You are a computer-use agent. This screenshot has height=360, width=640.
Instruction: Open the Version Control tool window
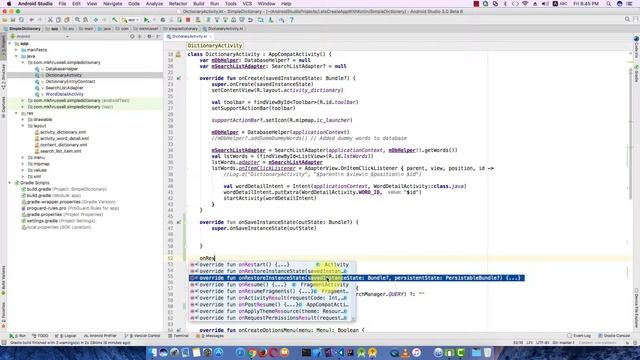tap(142, 336)
